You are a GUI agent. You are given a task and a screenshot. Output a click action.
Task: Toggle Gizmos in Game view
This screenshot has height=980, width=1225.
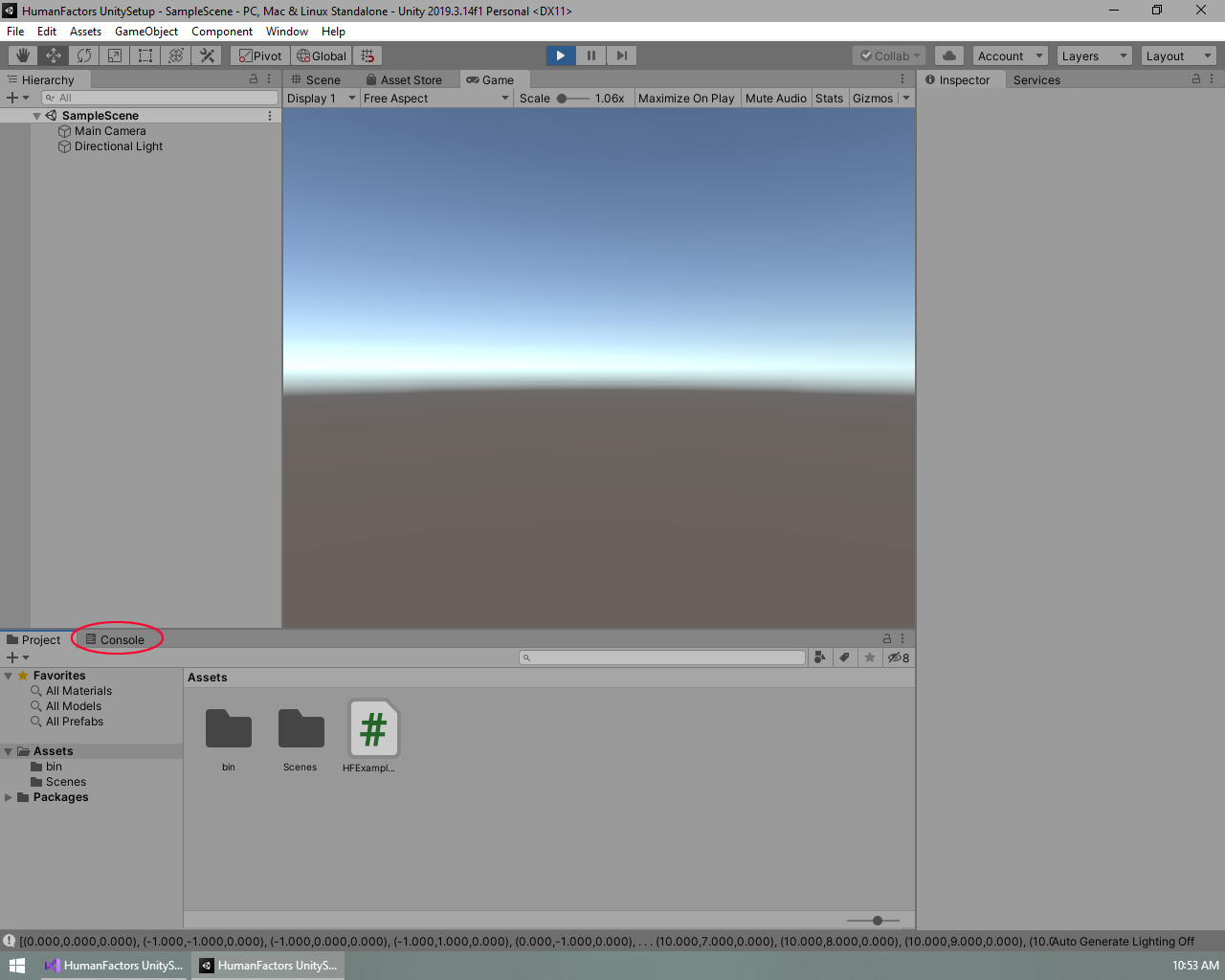tap(873, 99)
